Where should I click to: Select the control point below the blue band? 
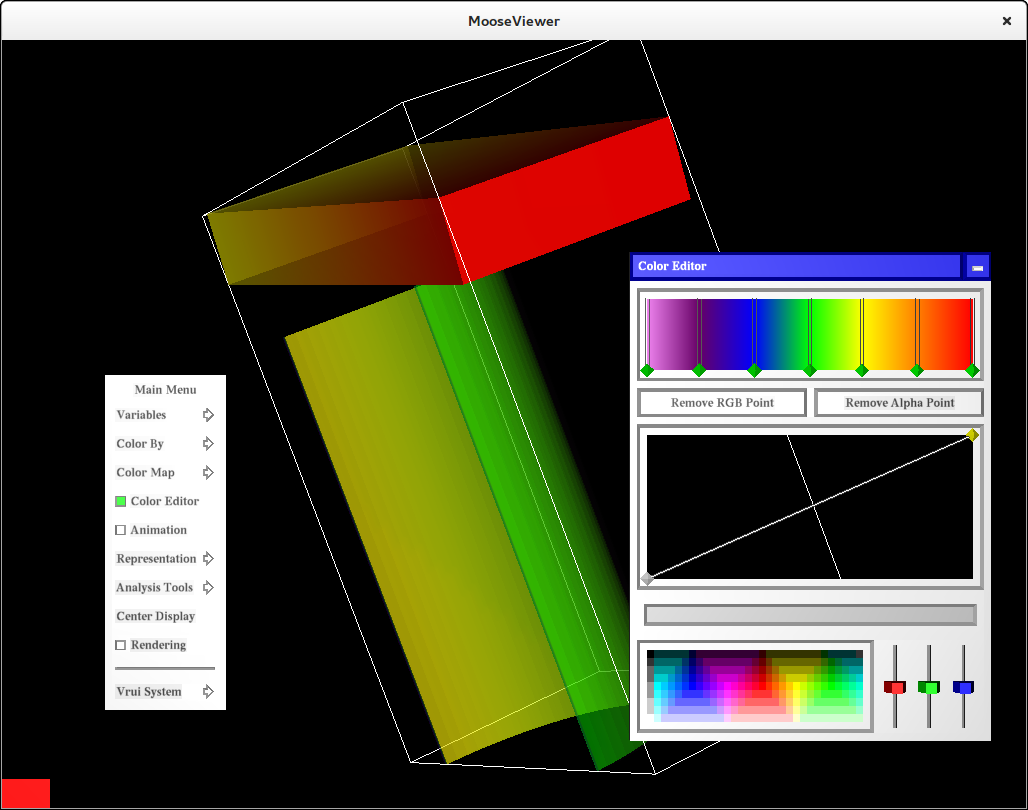(755, 371)
